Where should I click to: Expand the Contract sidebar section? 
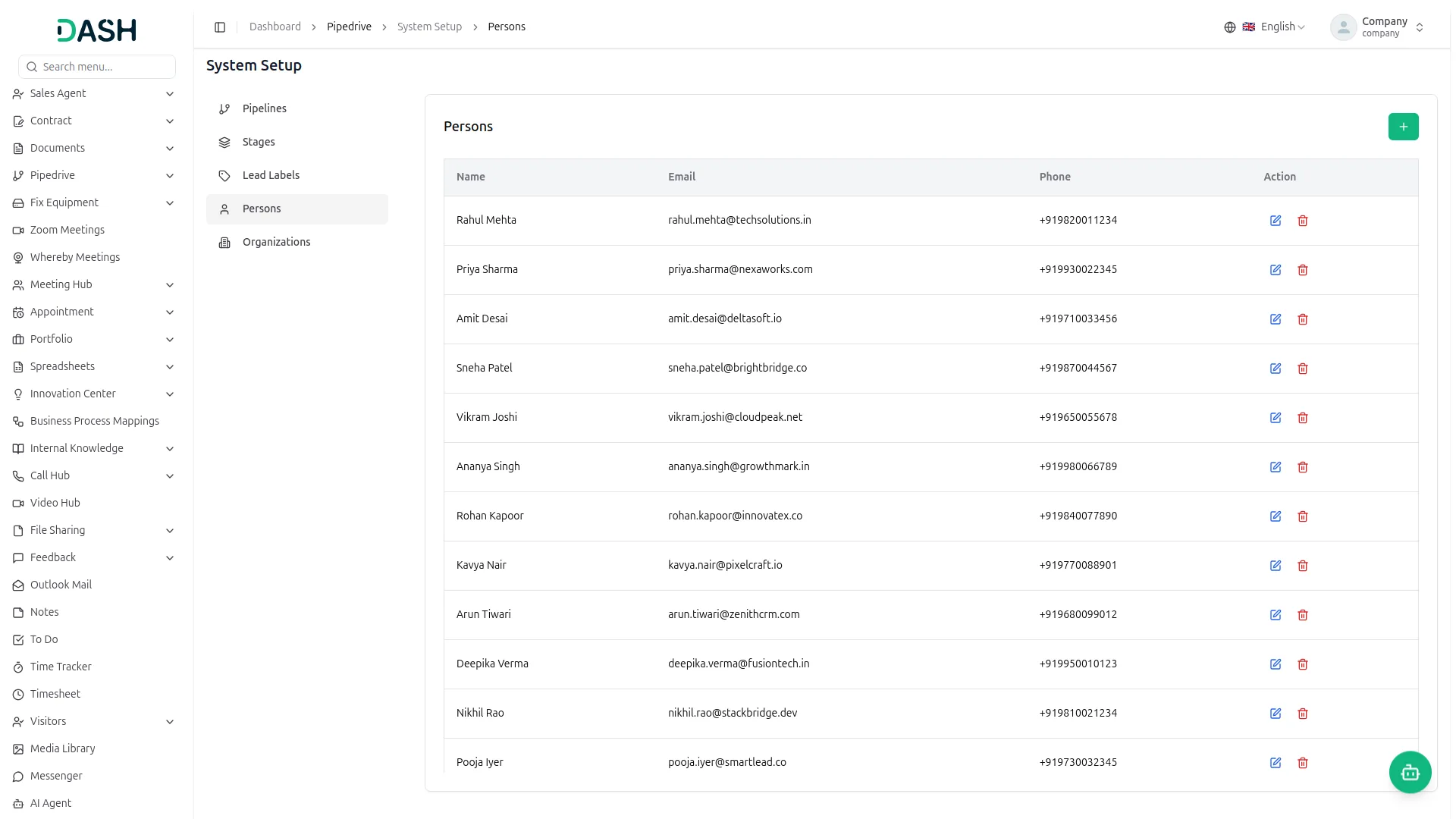94,121
